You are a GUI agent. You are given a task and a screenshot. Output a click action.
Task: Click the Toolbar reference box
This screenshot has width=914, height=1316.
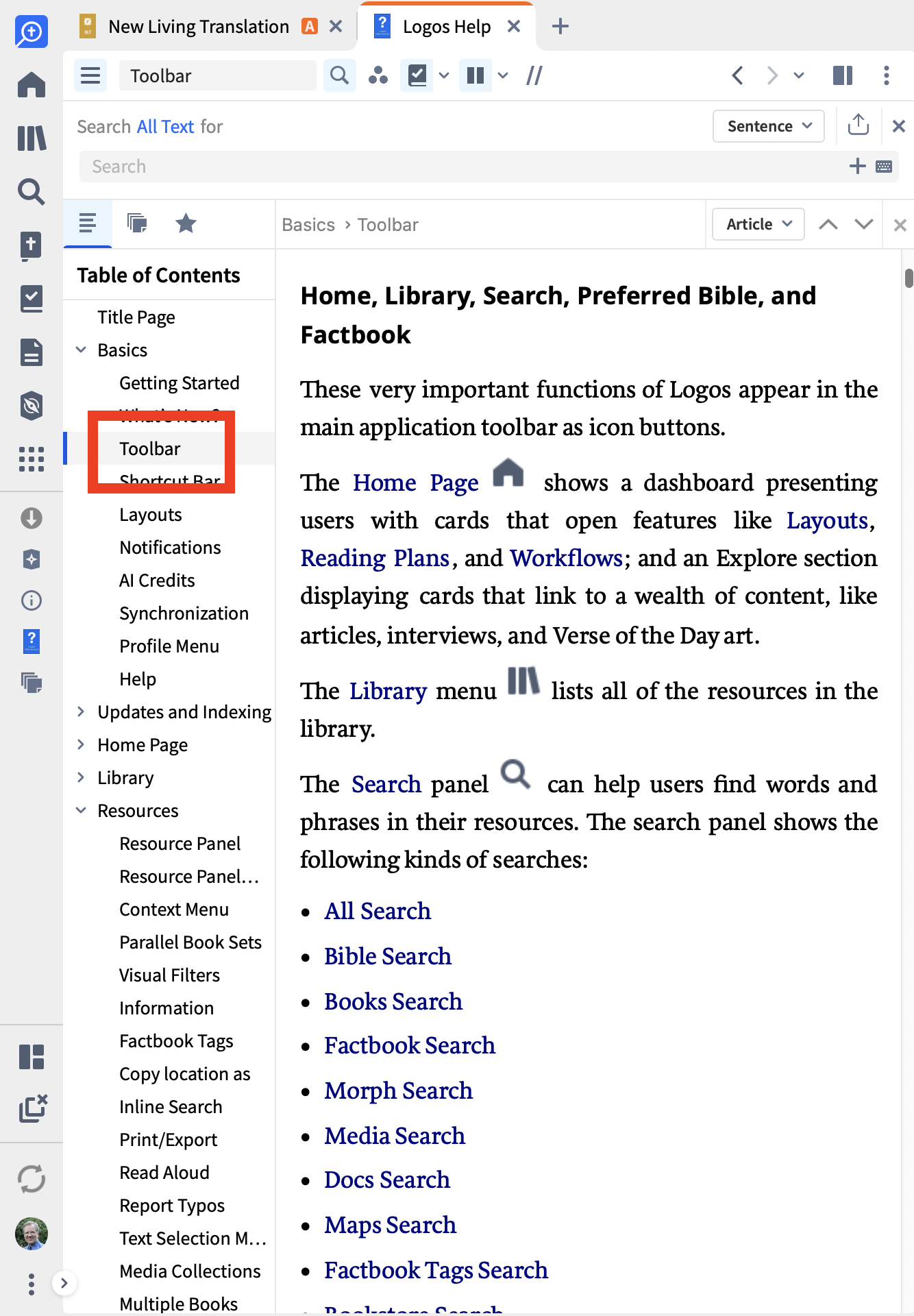pos(218,75)
